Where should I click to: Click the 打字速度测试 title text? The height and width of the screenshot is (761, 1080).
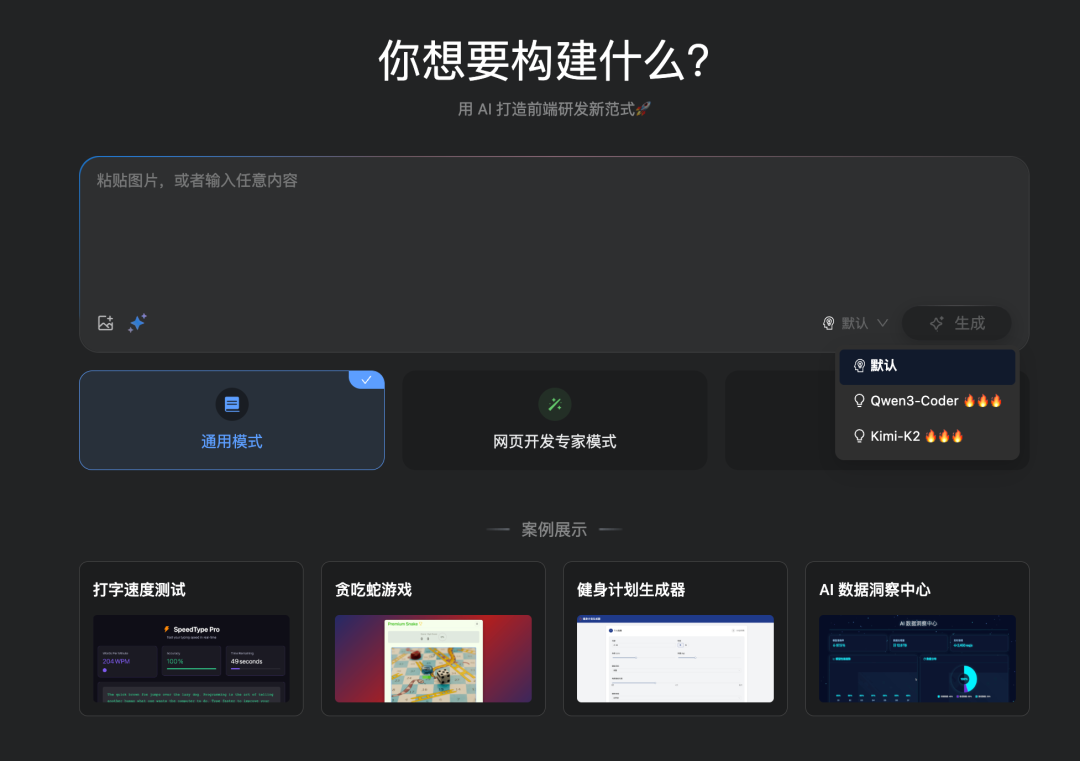(139, 590)
